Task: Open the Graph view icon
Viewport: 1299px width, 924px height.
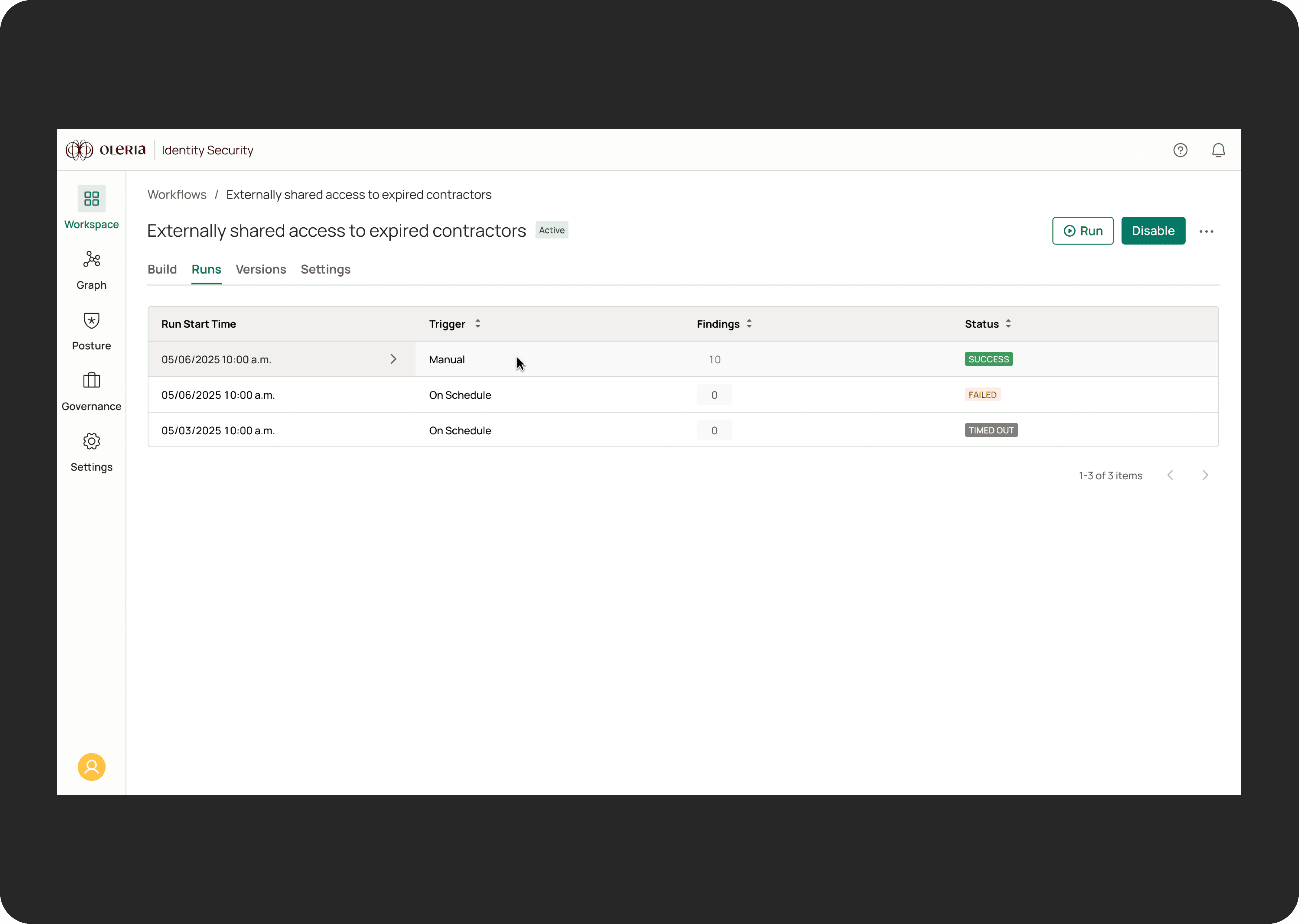Action: [91, 259]
